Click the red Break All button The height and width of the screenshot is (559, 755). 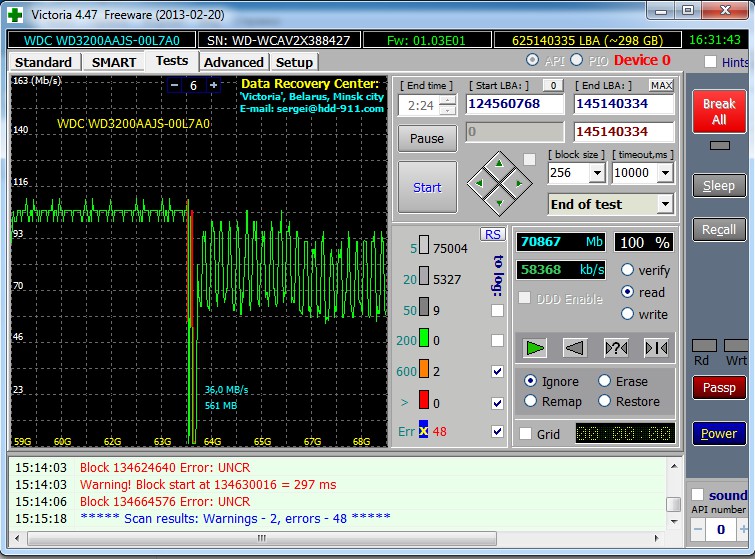[718, 111]
